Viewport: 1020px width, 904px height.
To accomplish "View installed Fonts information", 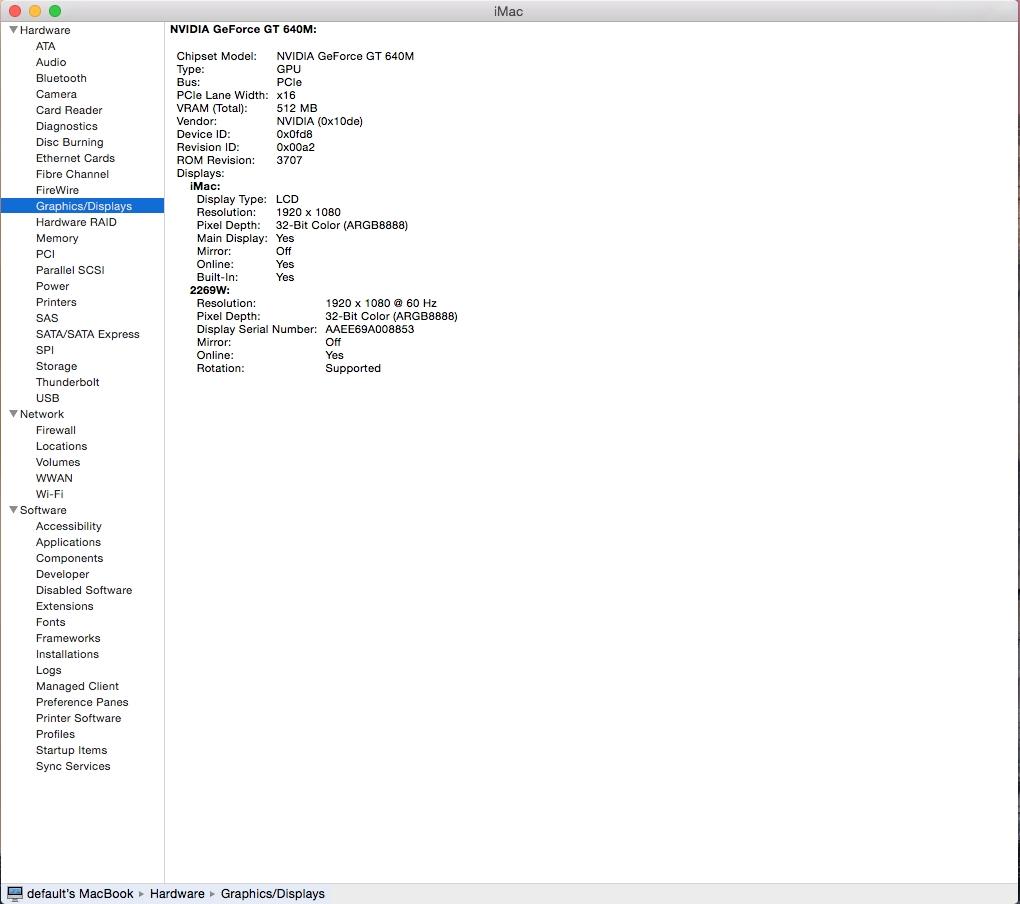I will point(50,622).
